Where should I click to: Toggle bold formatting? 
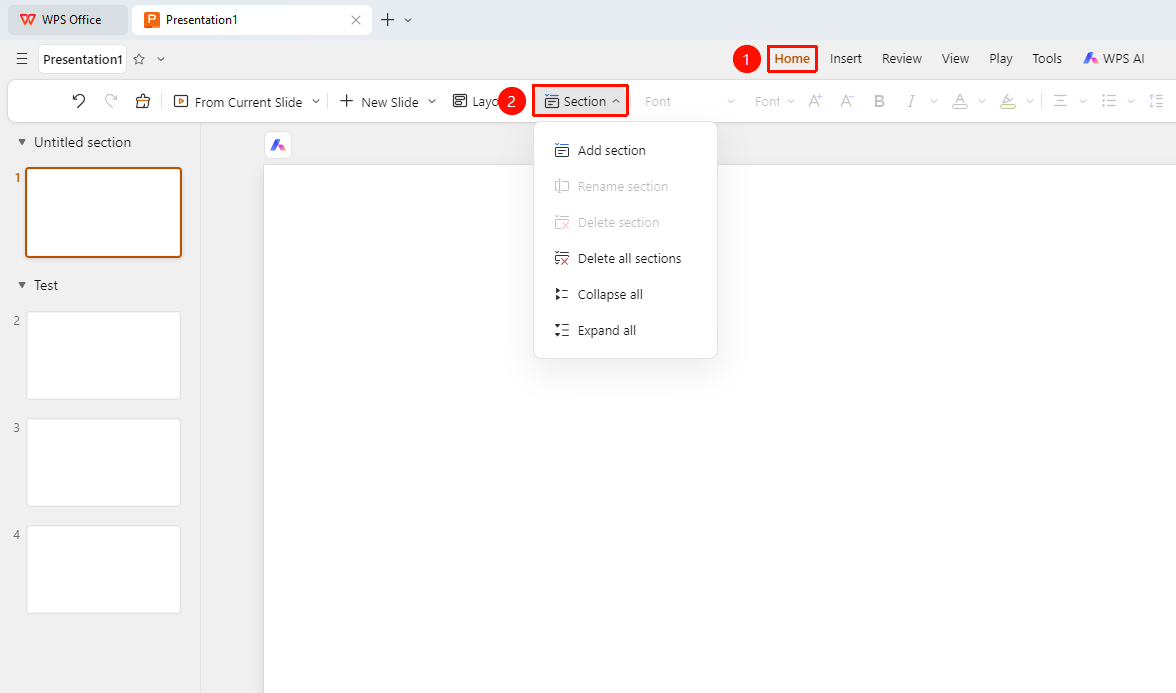880,101
